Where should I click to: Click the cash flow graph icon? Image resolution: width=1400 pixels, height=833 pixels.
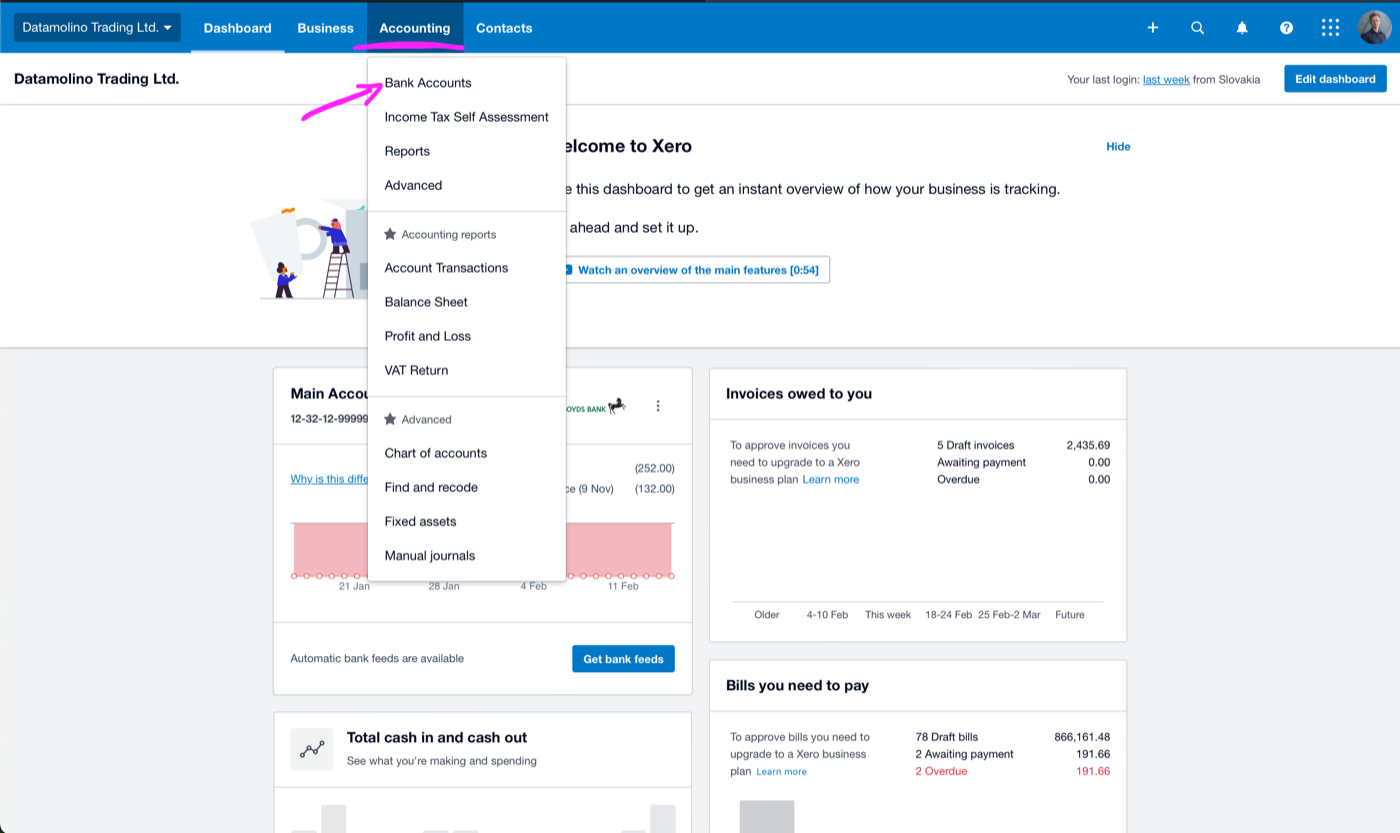(312, 748)
